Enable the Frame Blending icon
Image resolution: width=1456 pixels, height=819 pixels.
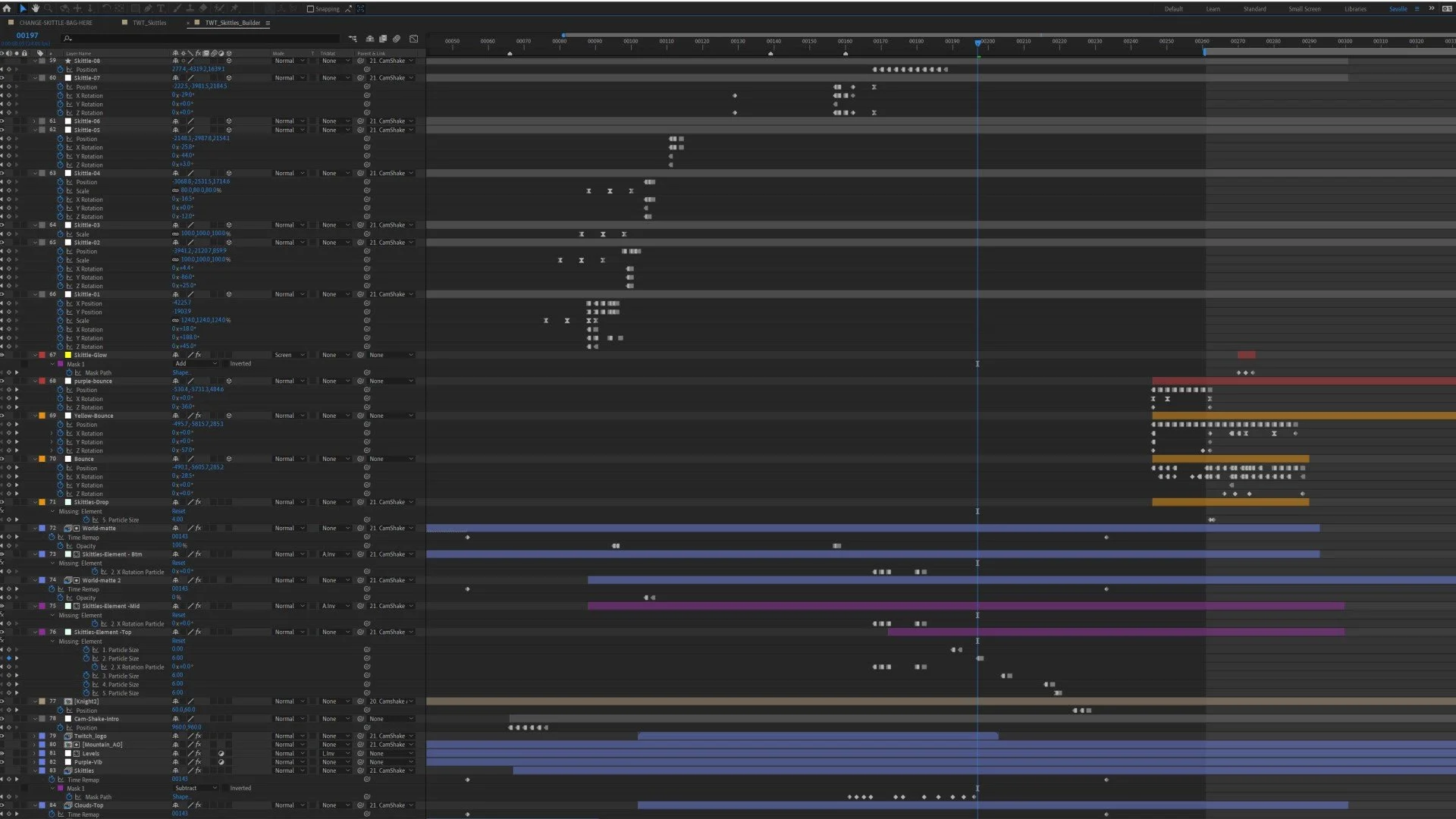pos(384,39)
